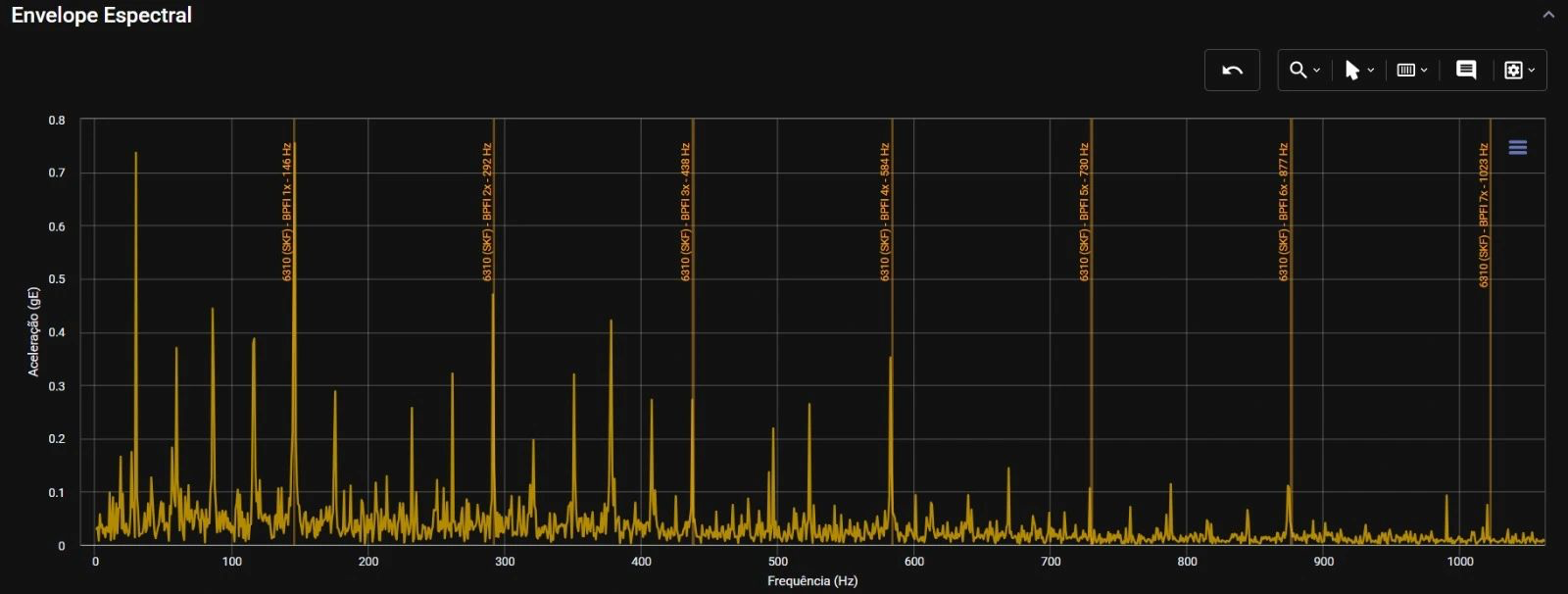Viewport: 1568px width, 594px height.
Task: Click the comments speech-bubble icon
Action: 1466,71
